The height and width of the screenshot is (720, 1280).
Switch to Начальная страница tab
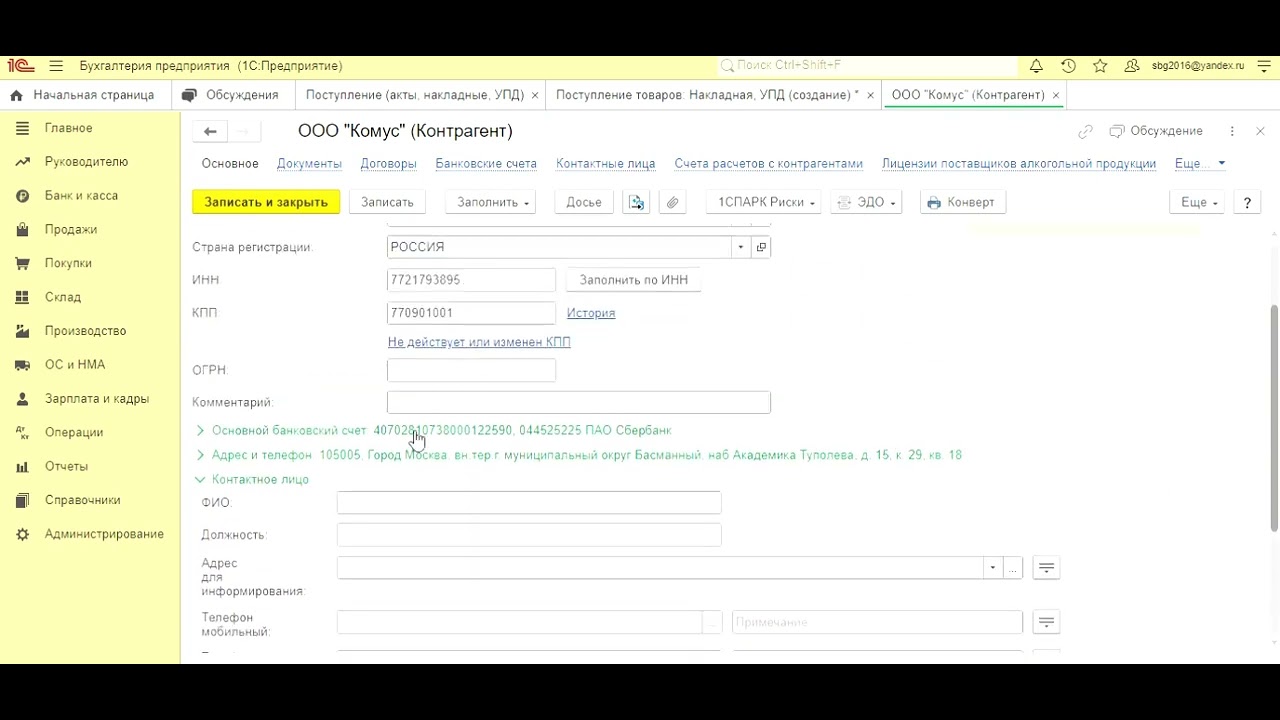tap(83, 95)
